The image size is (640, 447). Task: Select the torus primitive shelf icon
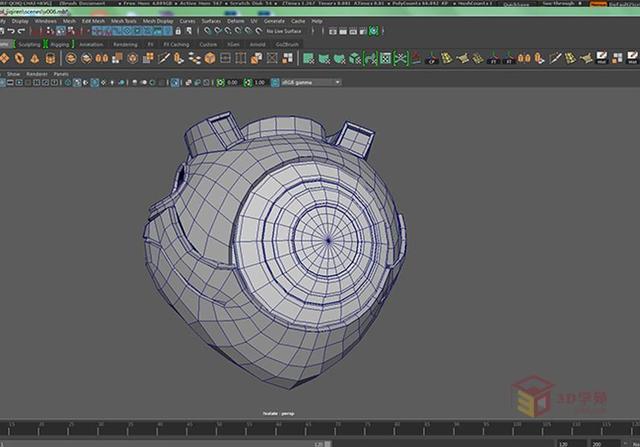19,58
